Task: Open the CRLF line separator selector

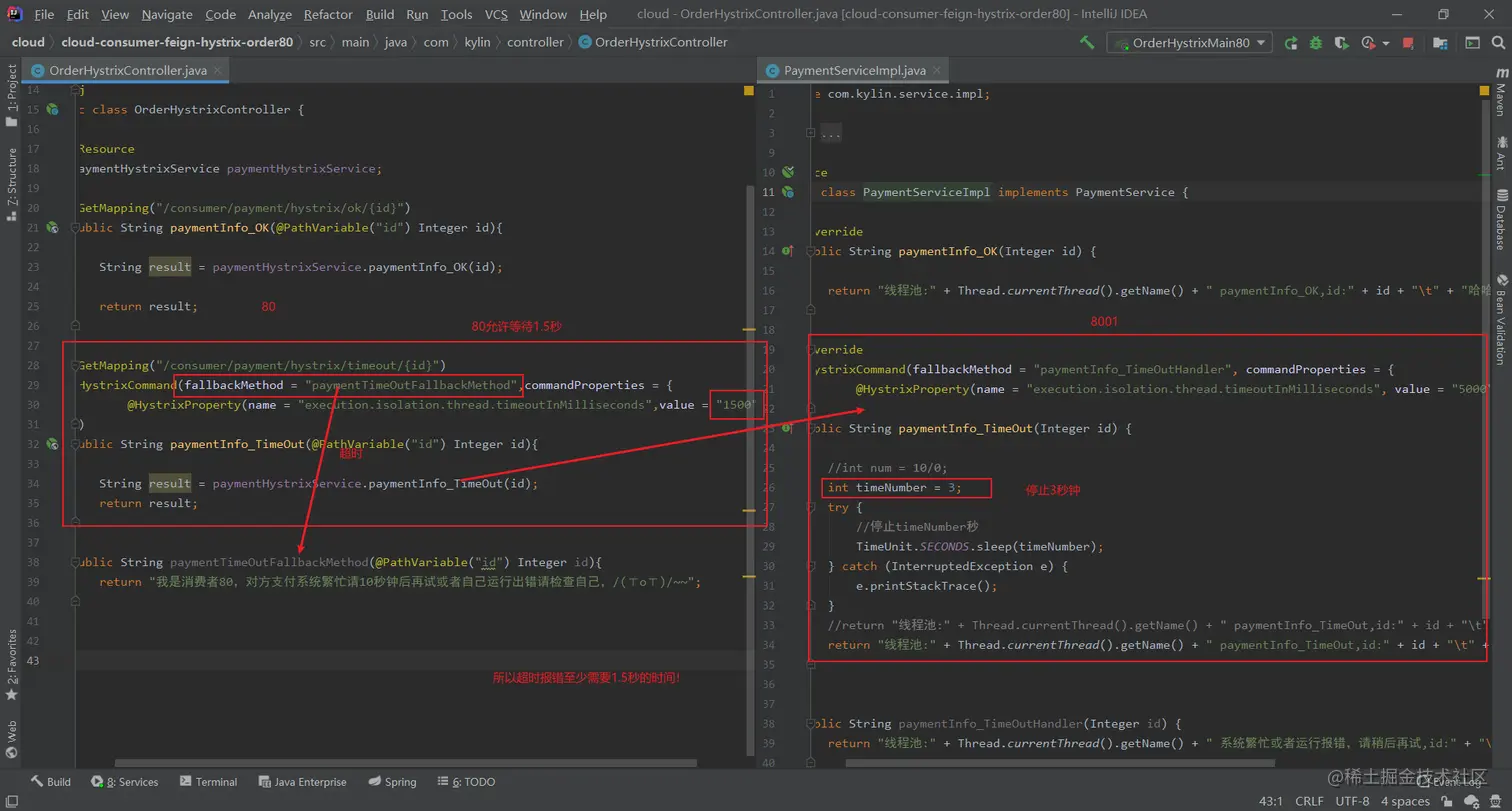Action: pos(1309,801)
